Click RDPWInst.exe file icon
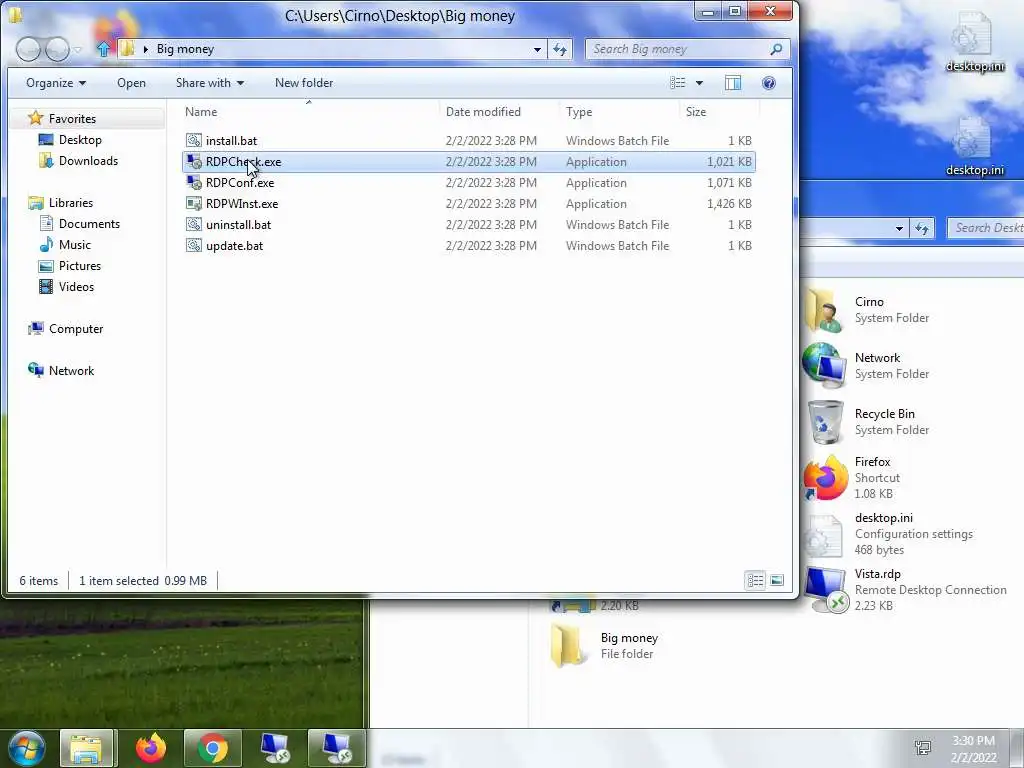Screen dimensions: 1024x768 (193, 203)
